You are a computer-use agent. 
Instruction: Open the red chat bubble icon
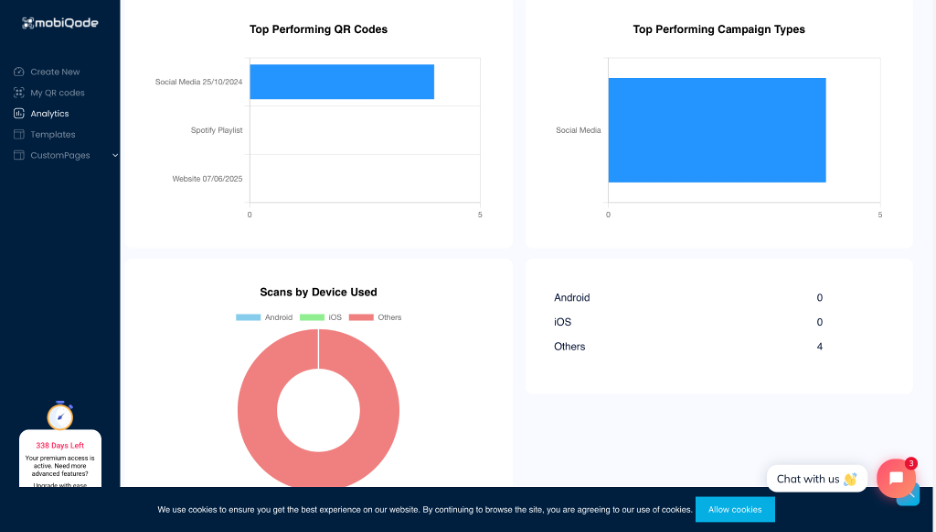[x=896, y=478]
